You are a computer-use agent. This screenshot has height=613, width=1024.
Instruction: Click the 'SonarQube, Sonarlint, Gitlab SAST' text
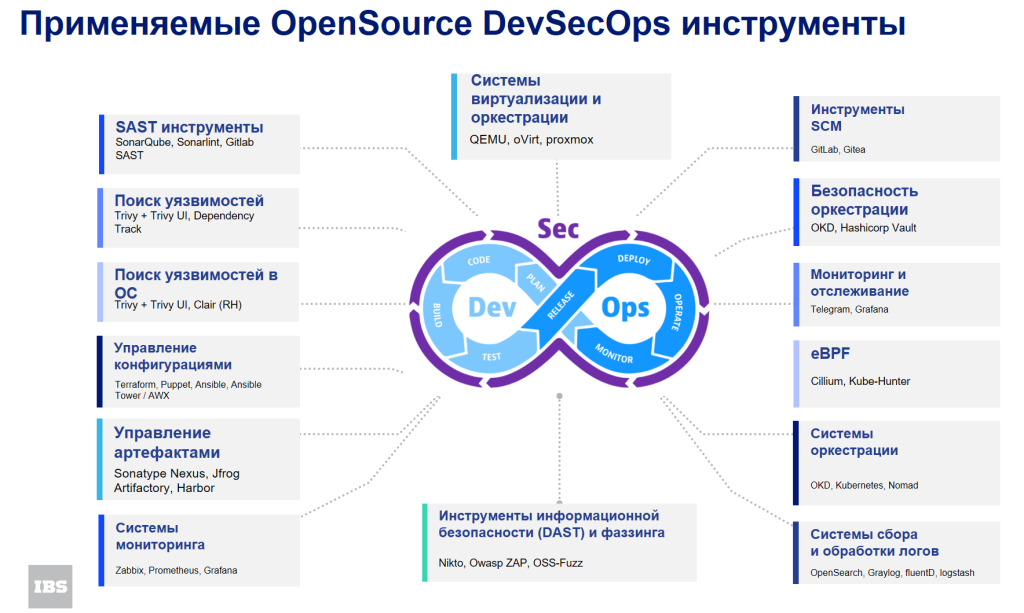pyautogui.click(x=185, y=149)
